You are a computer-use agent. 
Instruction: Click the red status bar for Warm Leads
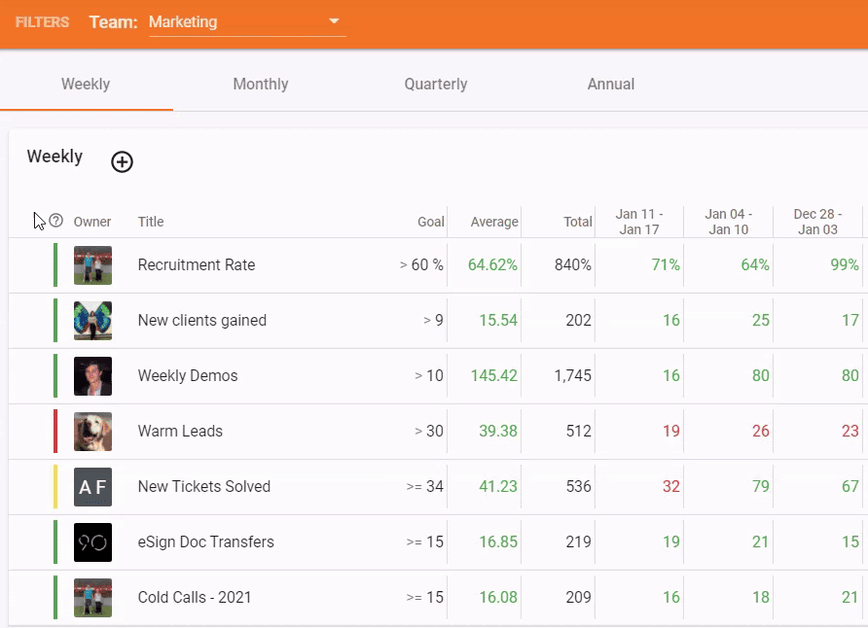(x=56, y=432)
